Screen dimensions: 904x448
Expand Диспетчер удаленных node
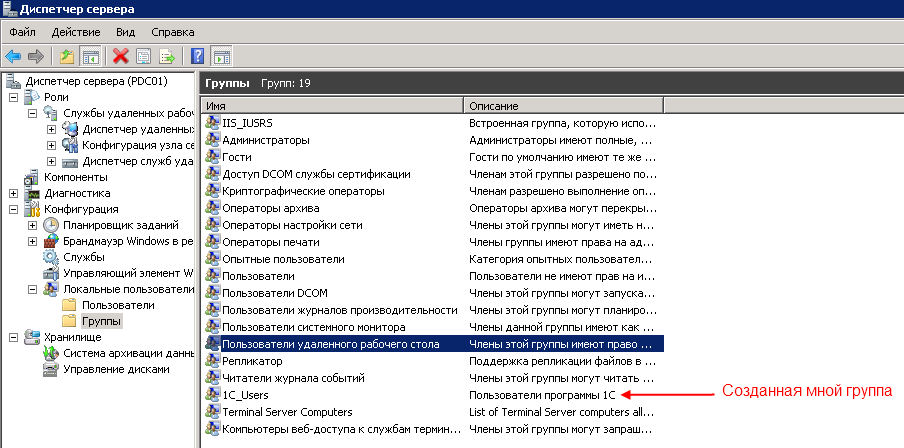(52, 129)
